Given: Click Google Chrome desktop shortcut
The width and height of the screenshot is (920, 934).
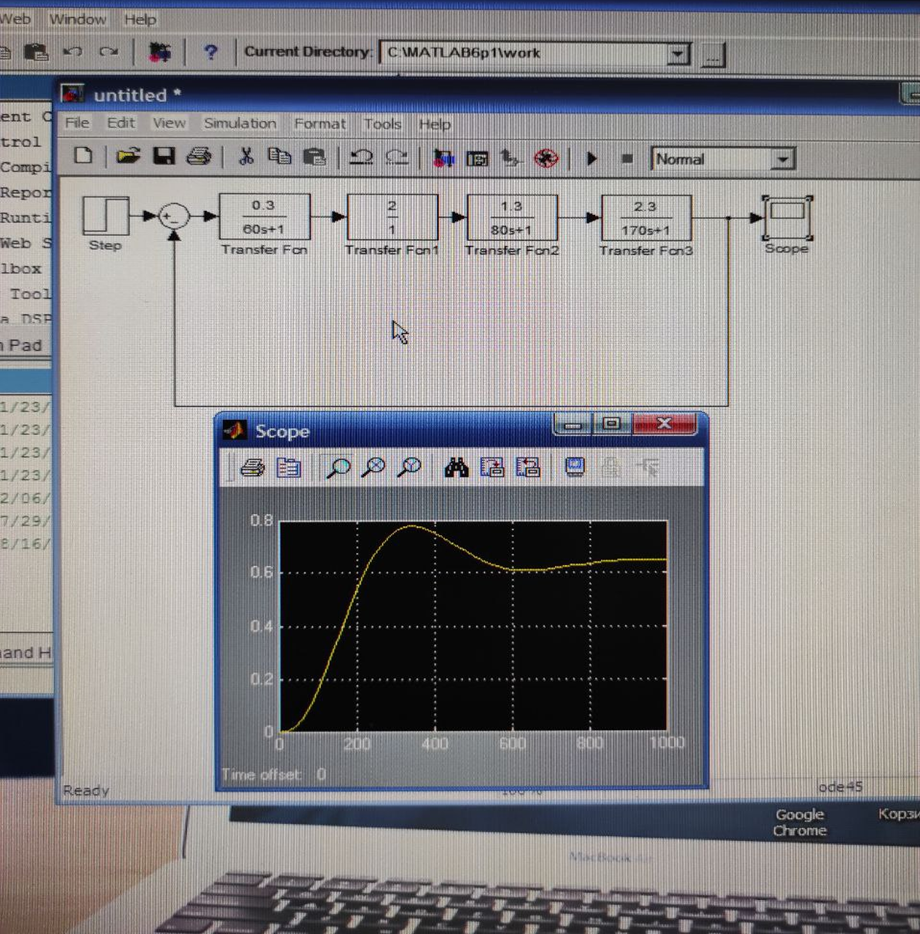Looking at the screenshot, I should (x=800, y=823).
